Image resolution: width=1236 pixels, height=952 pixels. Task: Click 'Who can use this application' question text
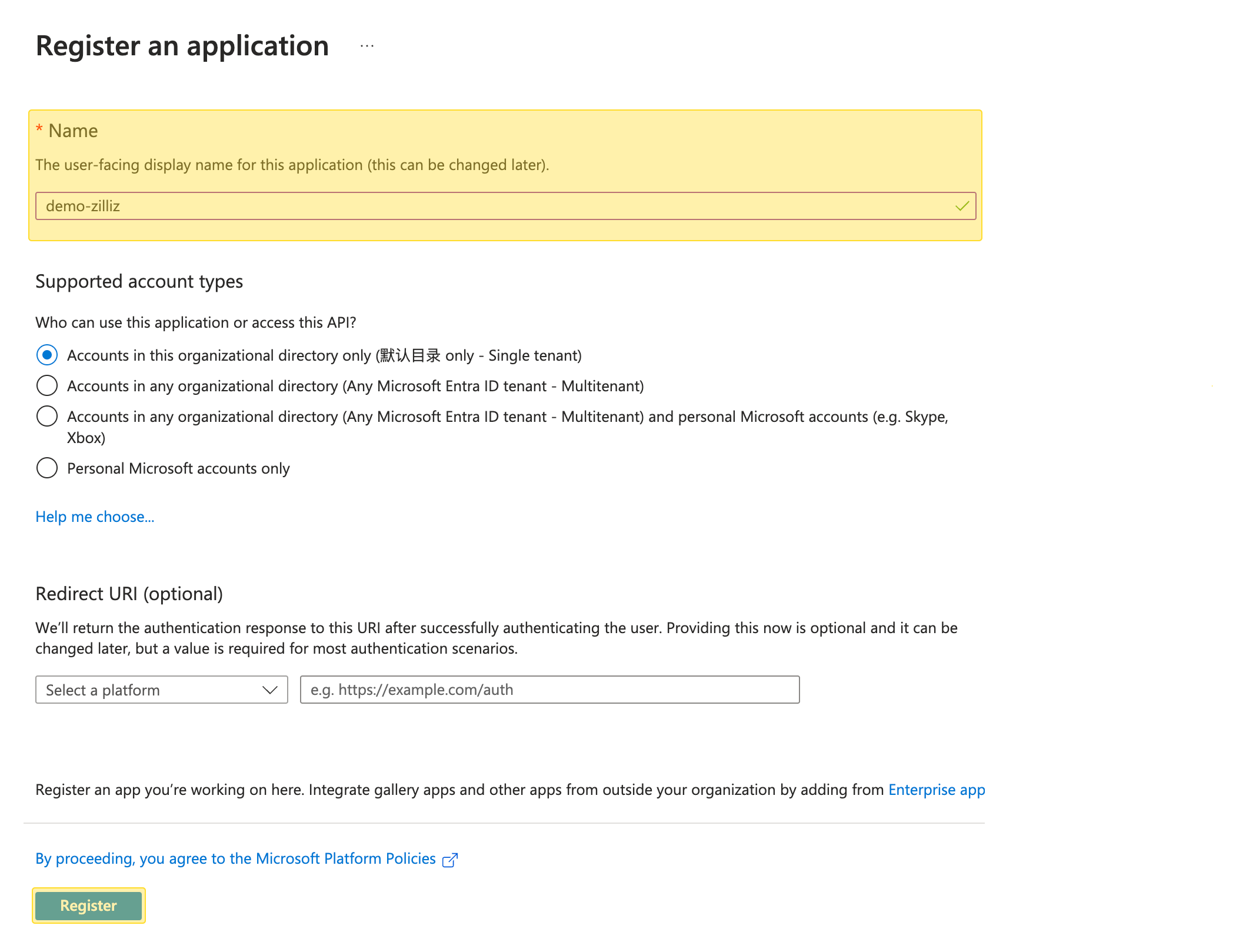pos(196,322)
